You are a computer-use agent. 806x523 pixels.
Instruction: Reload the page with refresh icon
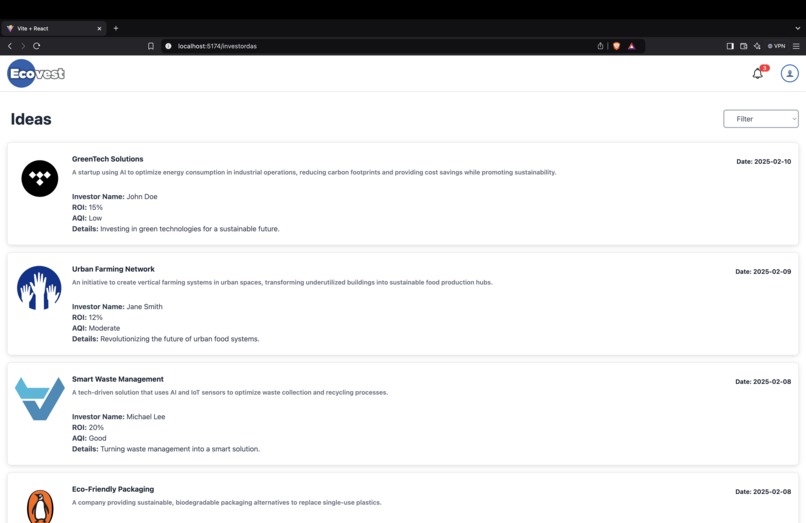(x=36, y=46)
